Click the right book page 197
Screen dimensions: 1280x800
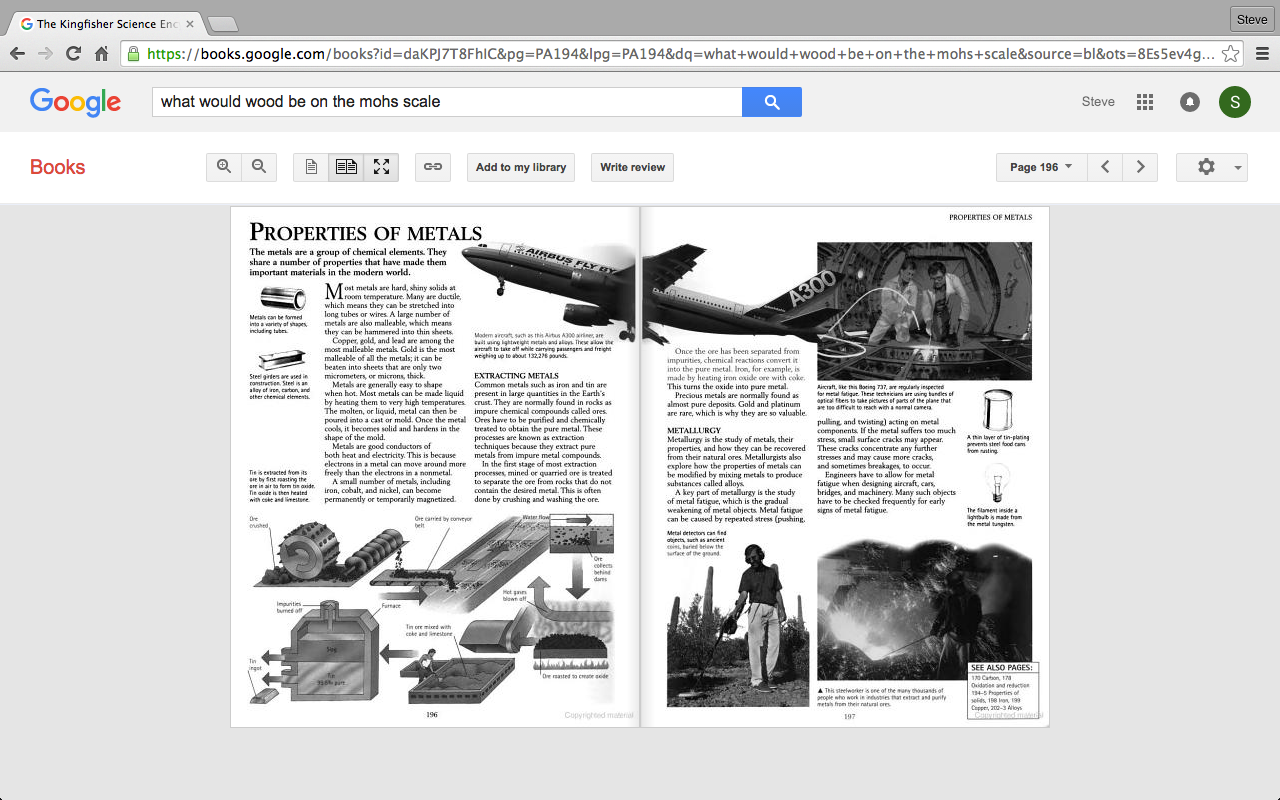pyautogui.click(x=845, y=467)
